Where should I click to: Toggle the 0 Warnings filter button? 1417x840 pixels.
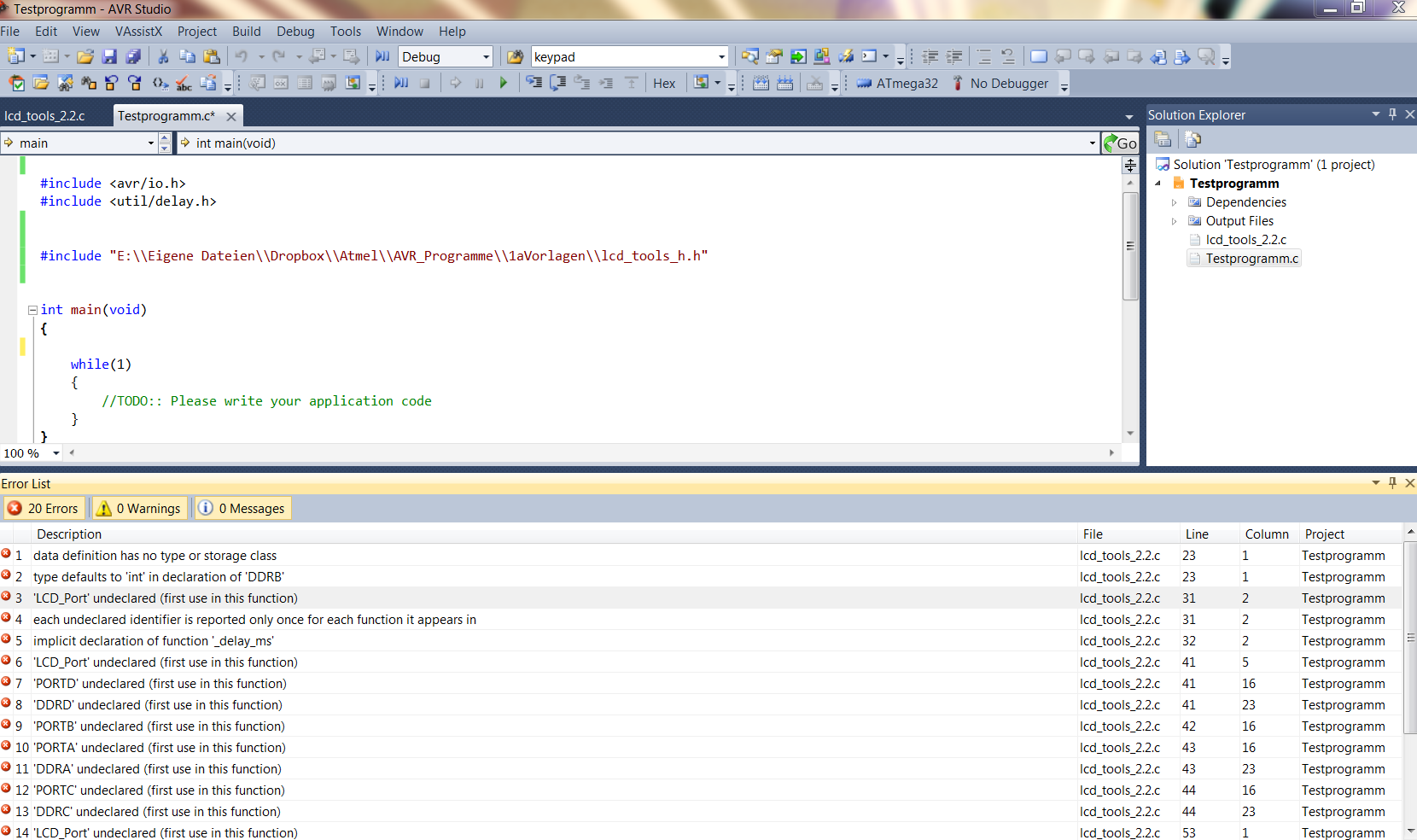(139, 508)
